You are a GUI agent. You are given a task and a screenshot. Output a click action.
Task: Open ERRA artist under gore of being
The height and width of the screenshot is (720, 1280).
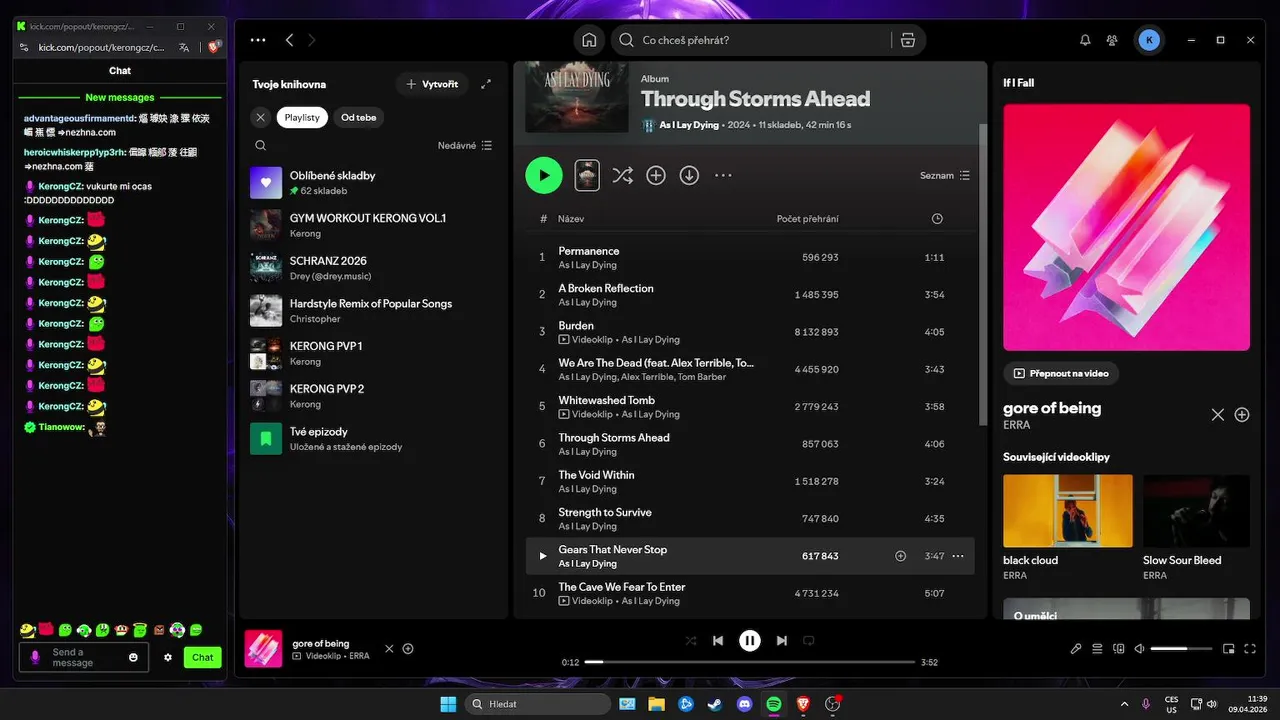point(1018,425)
